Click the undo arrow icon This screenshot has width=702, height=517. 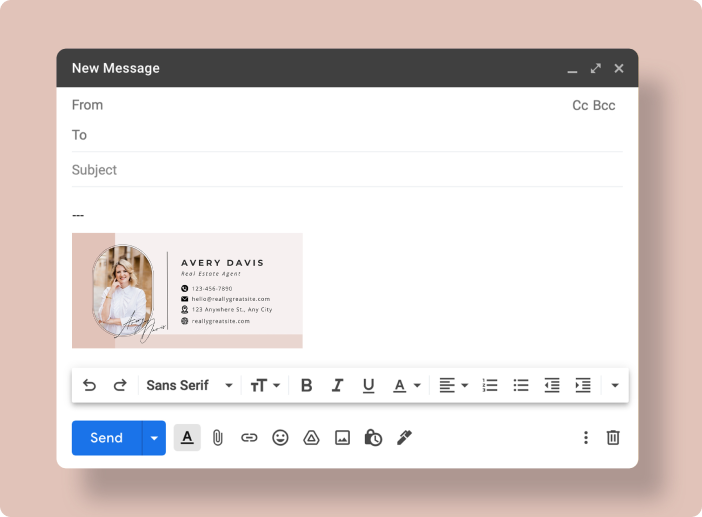click(89, 385)
